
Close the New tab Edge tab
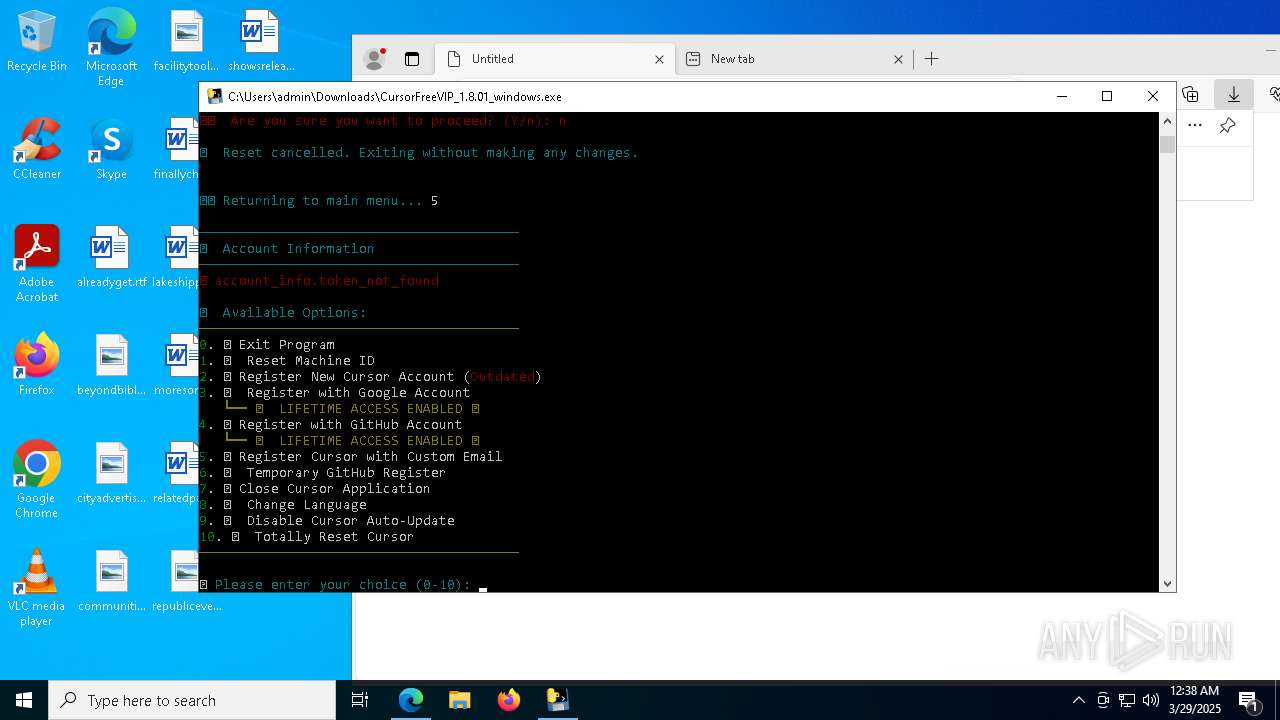click(x=898, y=59)
